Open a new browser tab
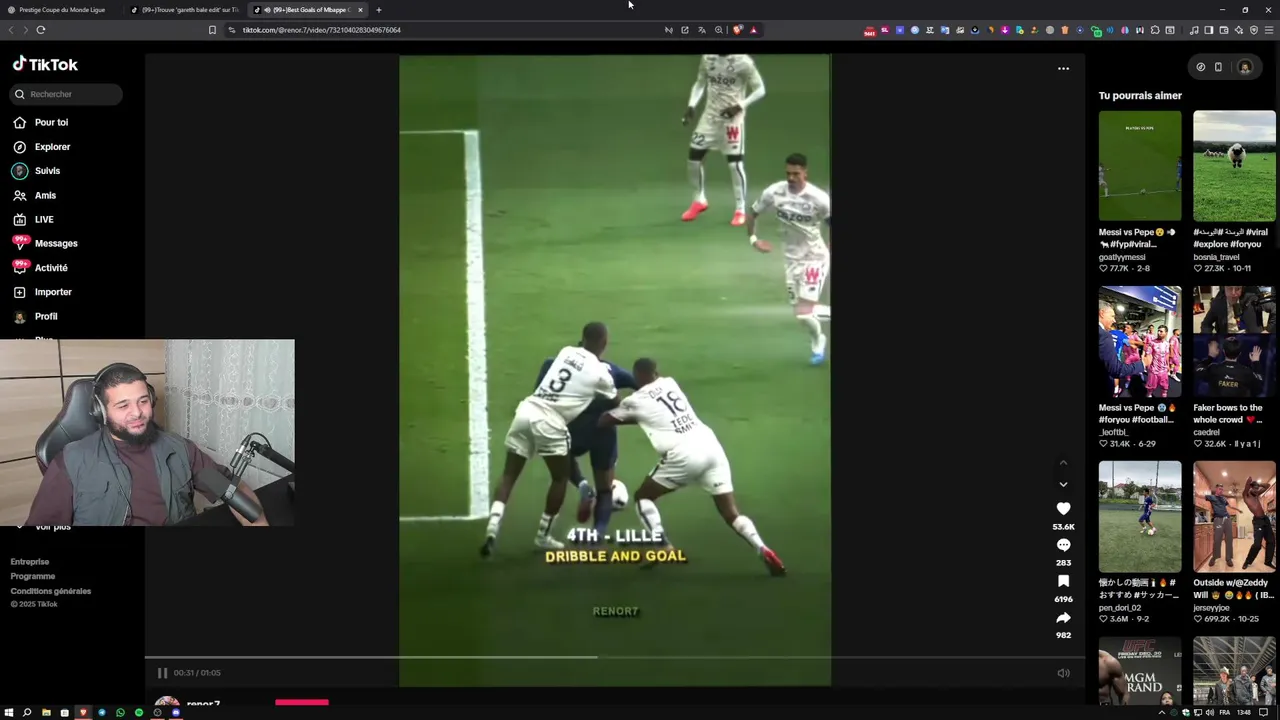 pos(378,10)
